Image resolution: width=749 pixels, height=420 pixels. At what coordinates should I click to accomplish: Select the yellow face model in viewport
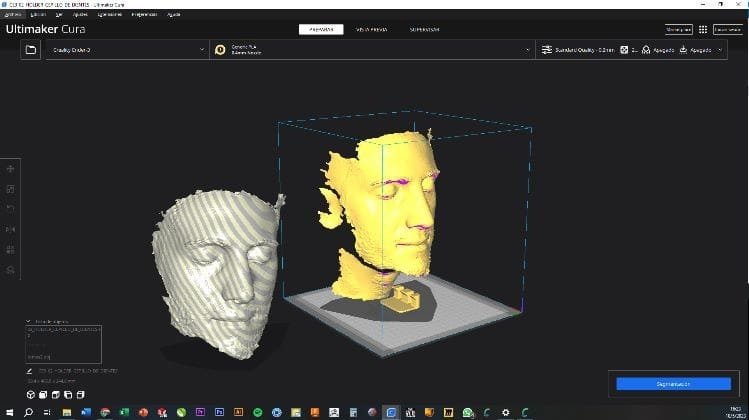pyautogui.click(x=382, y=210)
